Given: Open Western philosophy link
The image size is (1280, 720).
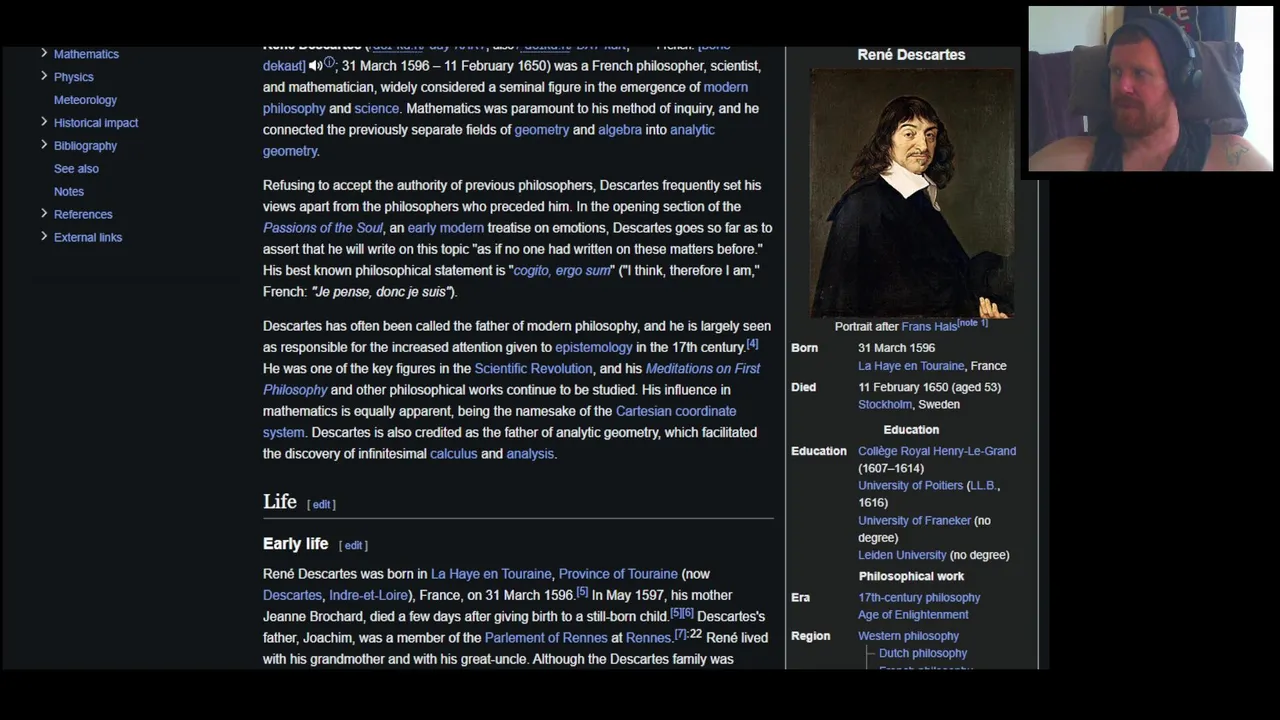Looking at the screenshot, I should tap(908, 636).
